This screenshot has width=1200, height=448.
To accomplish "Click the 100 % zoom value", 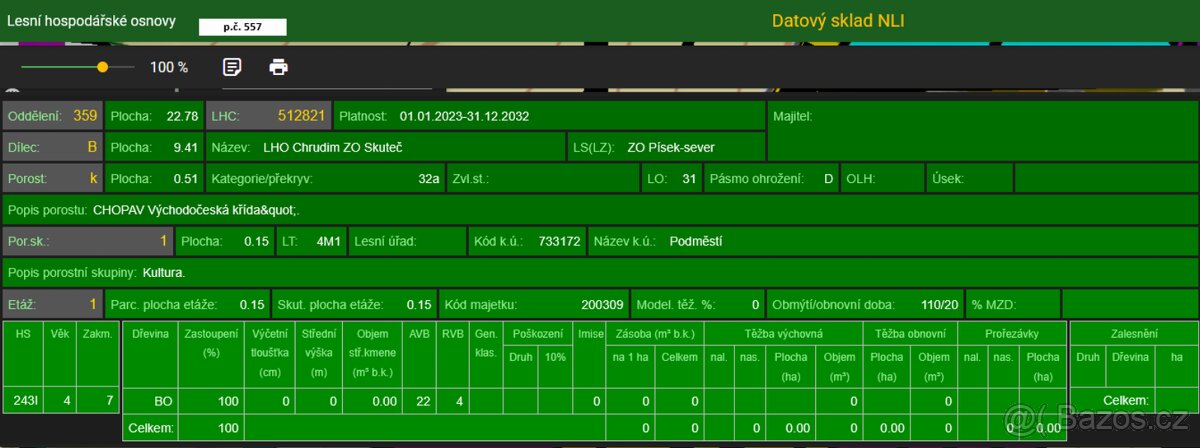I will click(x=169, y=67).
